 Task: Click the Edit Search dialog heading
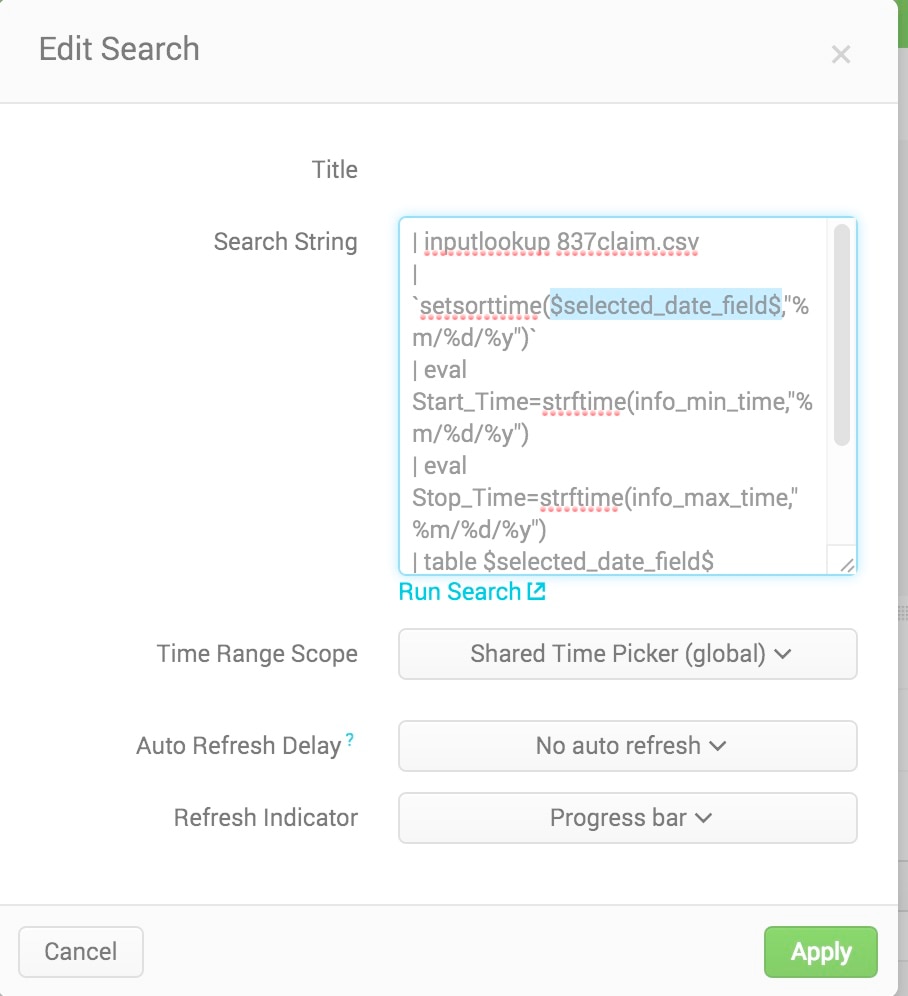(119, 49)
